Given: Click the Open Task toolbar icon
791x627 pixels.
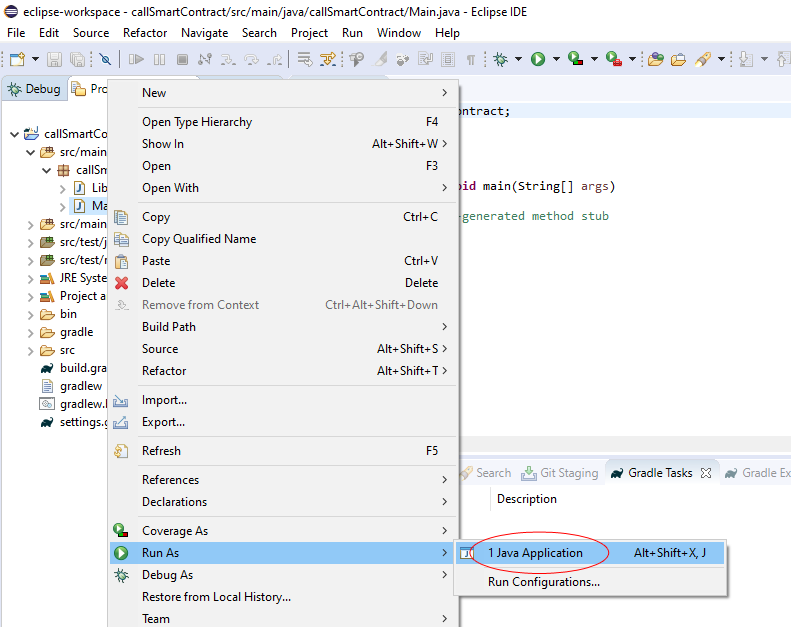Looking at the screenshot, I should 679,59.
